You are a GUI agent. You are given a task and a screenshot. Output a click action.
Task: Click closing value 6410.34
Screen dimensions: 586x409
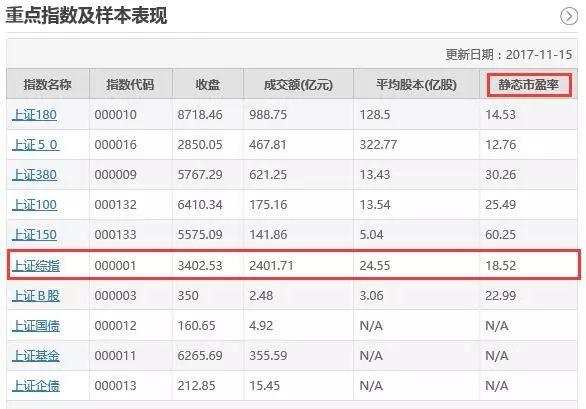coord(200,204)
